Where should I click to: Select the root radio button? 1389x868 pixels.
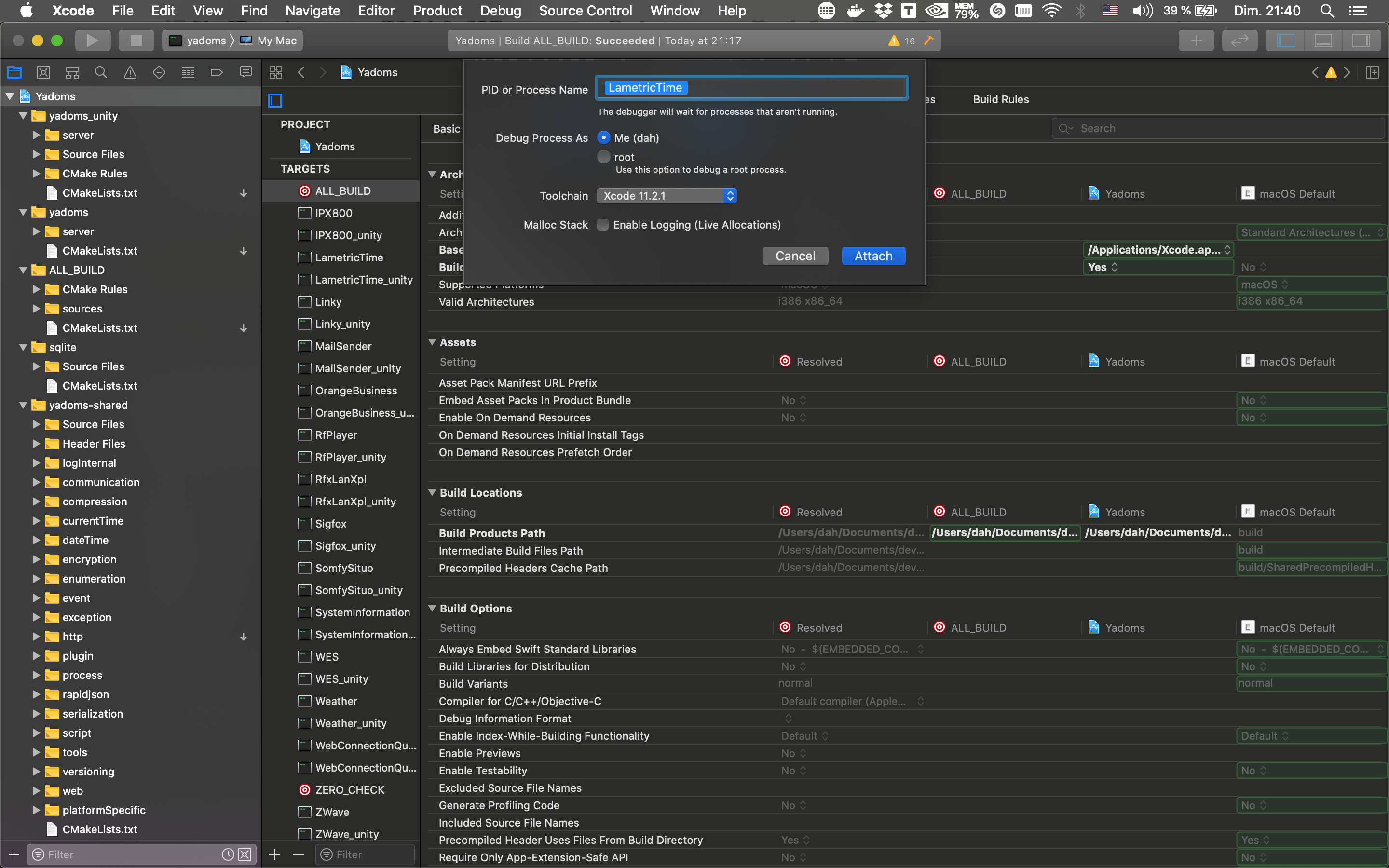pyautogui.click(x=603, y=157)
